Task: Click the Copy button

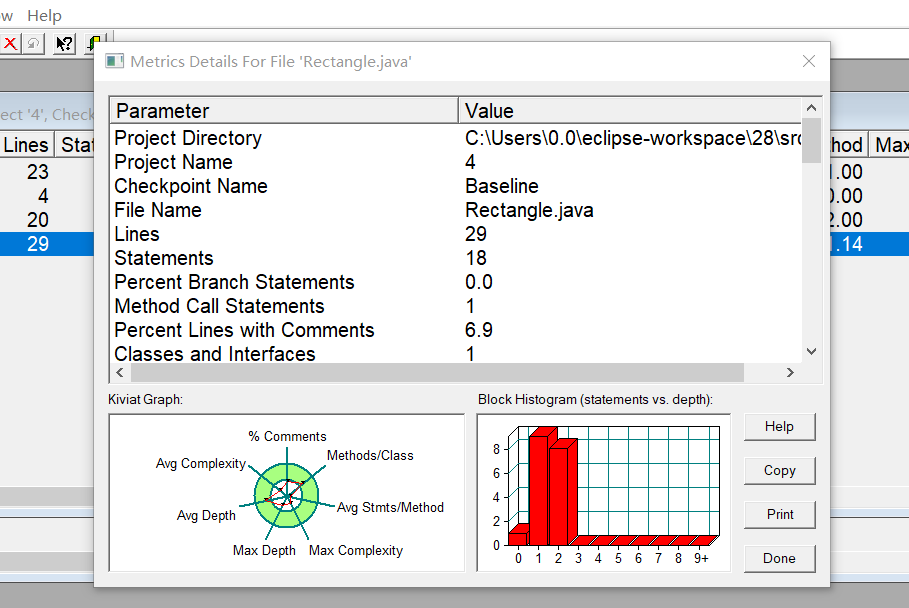Action: pos(779,471)
